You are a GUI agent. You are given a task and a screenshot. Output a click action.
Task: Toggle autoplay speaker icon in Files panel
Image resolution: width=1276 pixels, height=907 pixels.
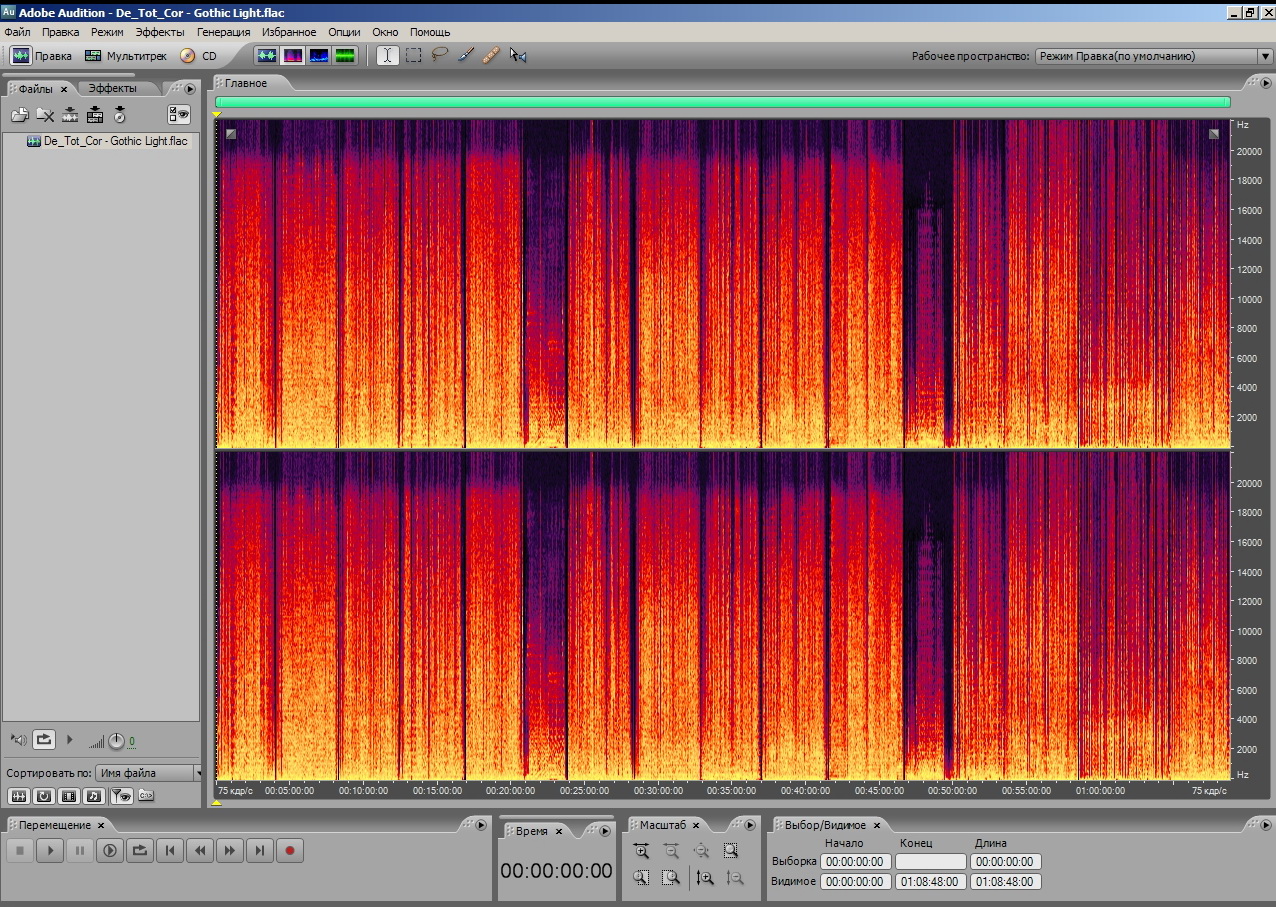pyautogui.click(x=18, y=740)
